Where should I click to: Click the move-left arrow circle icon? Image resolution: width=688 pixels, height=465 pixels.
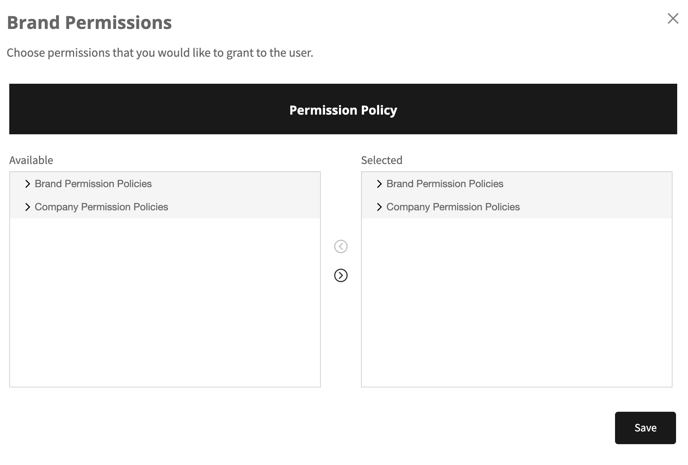pos(341,246)
